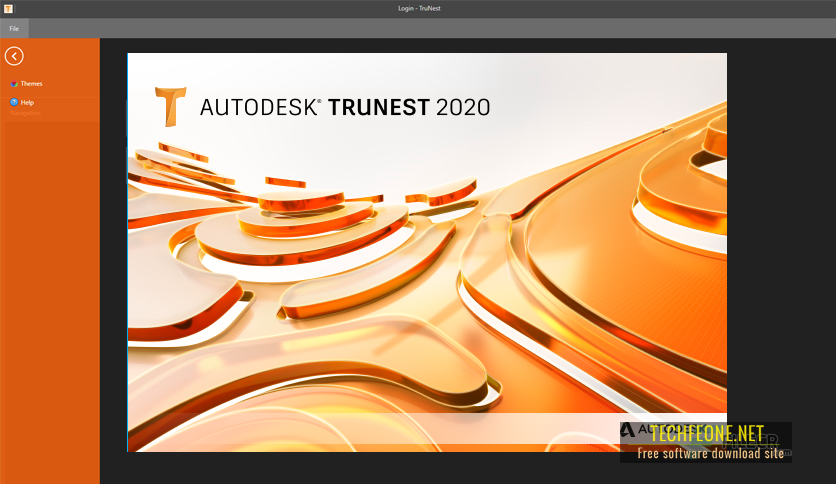Open the Help label in sidebar

[27, 102]
